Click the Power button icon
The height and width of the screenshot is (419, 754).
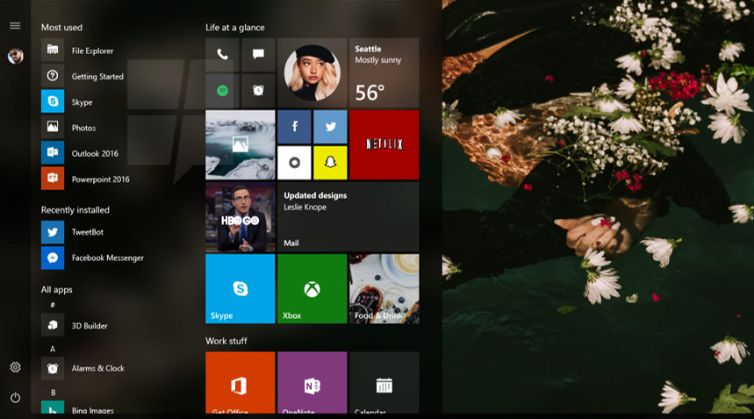click(15, 397)
